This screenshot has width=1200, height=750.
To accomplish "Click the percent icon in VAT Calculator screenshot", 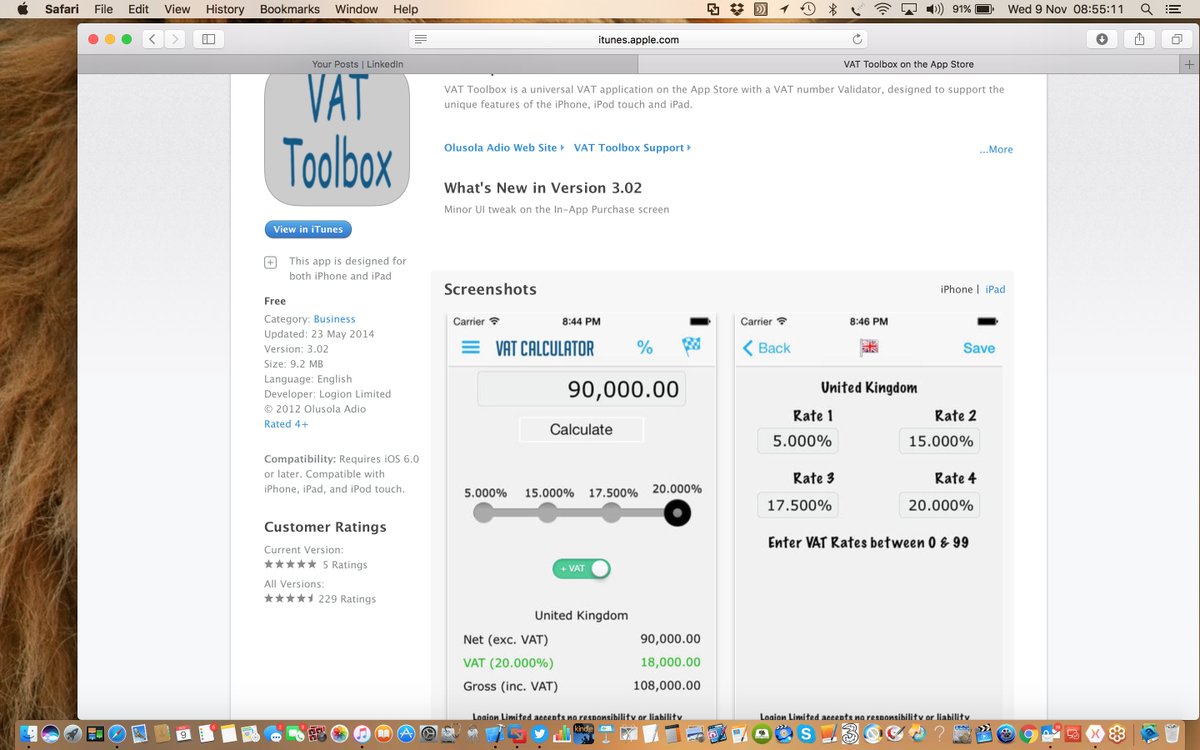I will coord(645,347).
